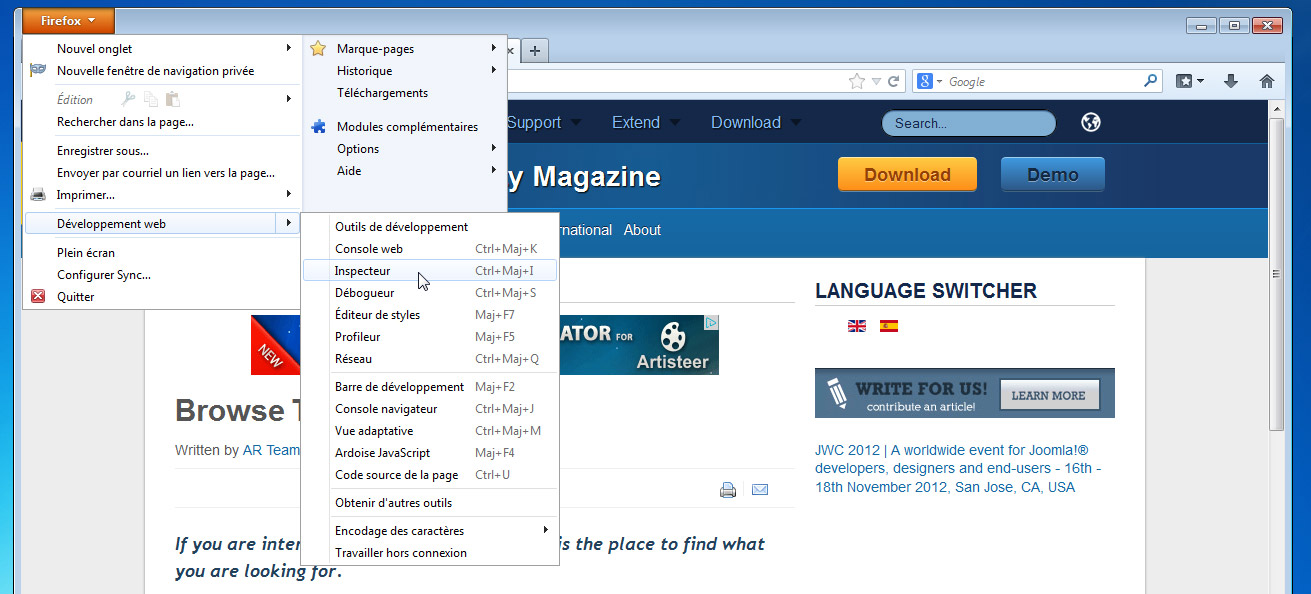Expand the Développement web submenu arrow
The width and height of the screenshot is (1311, 594).
(289, 223)
